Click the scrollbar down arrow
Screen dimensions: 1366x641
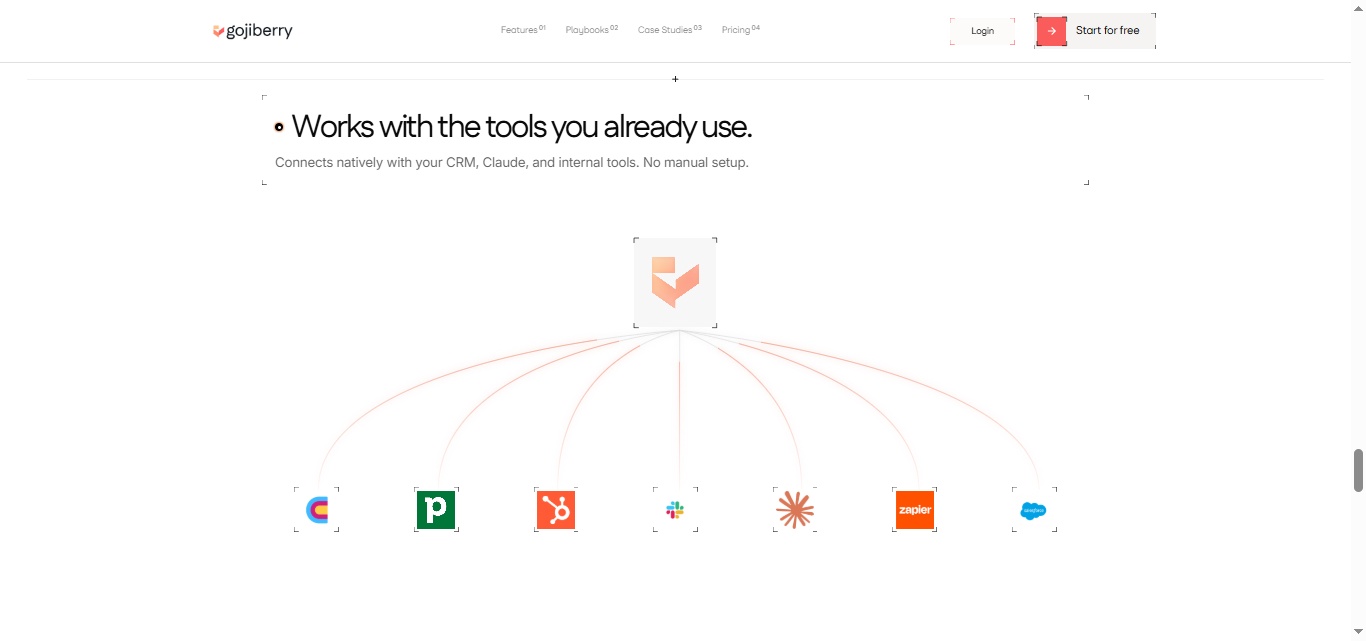[1358, 633]
